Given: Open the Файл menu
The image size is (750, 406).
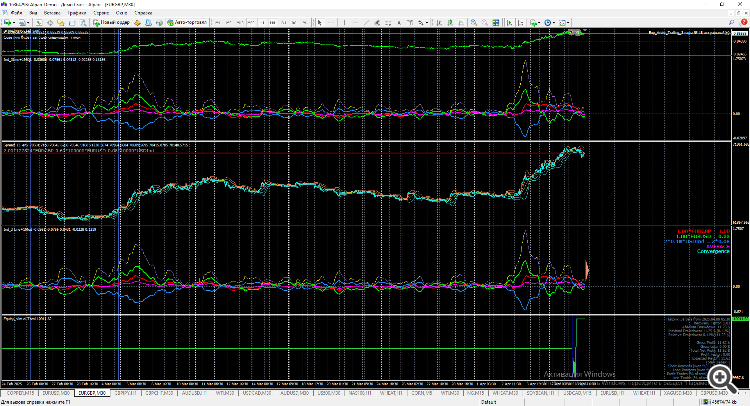Looking at the screenshot, I should [16, 13].
